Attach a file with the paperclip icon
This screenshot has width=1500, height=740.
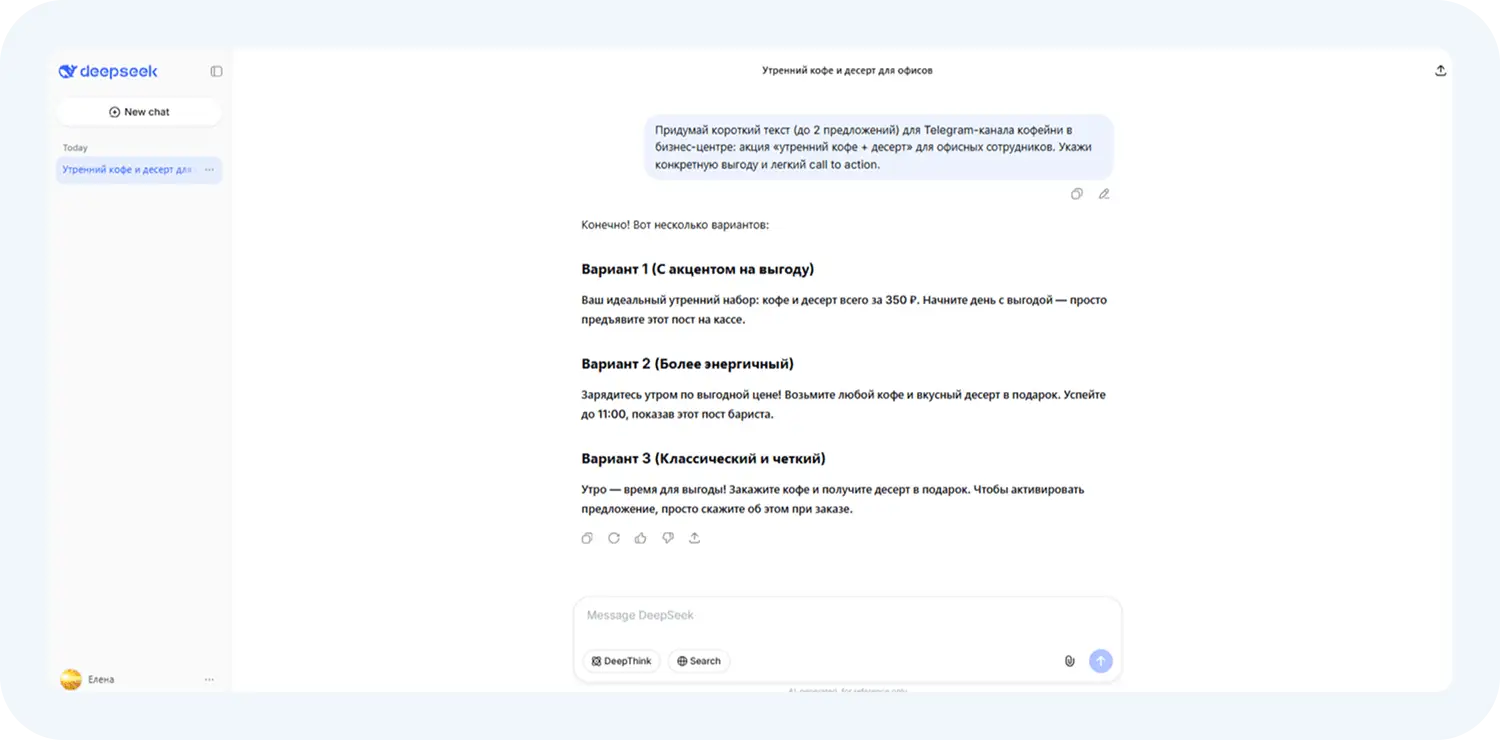coord(1068,661)
